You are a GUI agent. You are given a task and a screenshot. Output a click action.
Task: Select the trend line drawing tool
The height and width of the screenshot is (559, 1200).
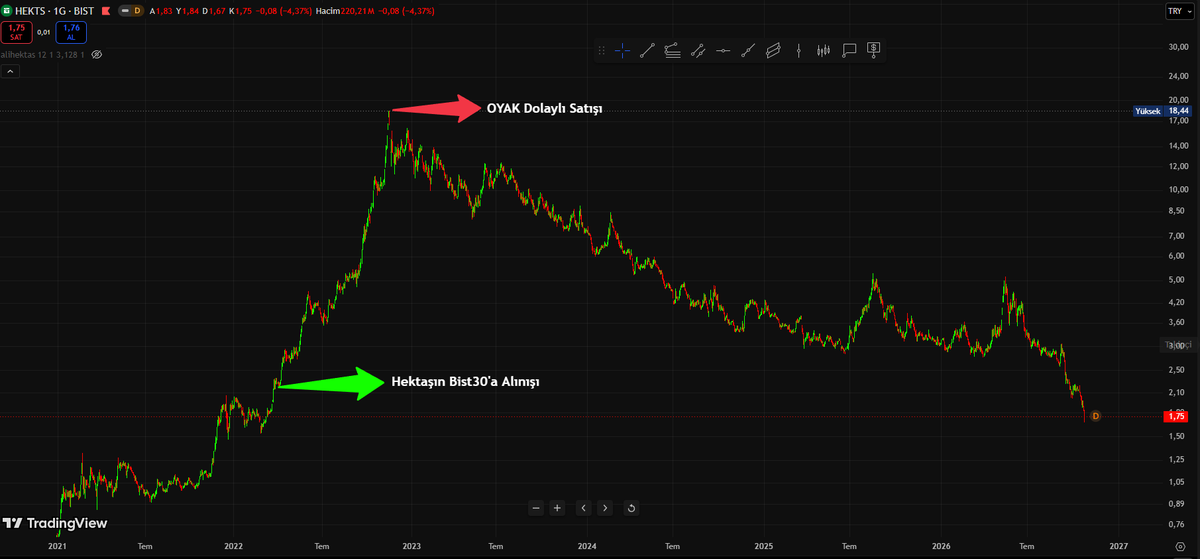647,50
